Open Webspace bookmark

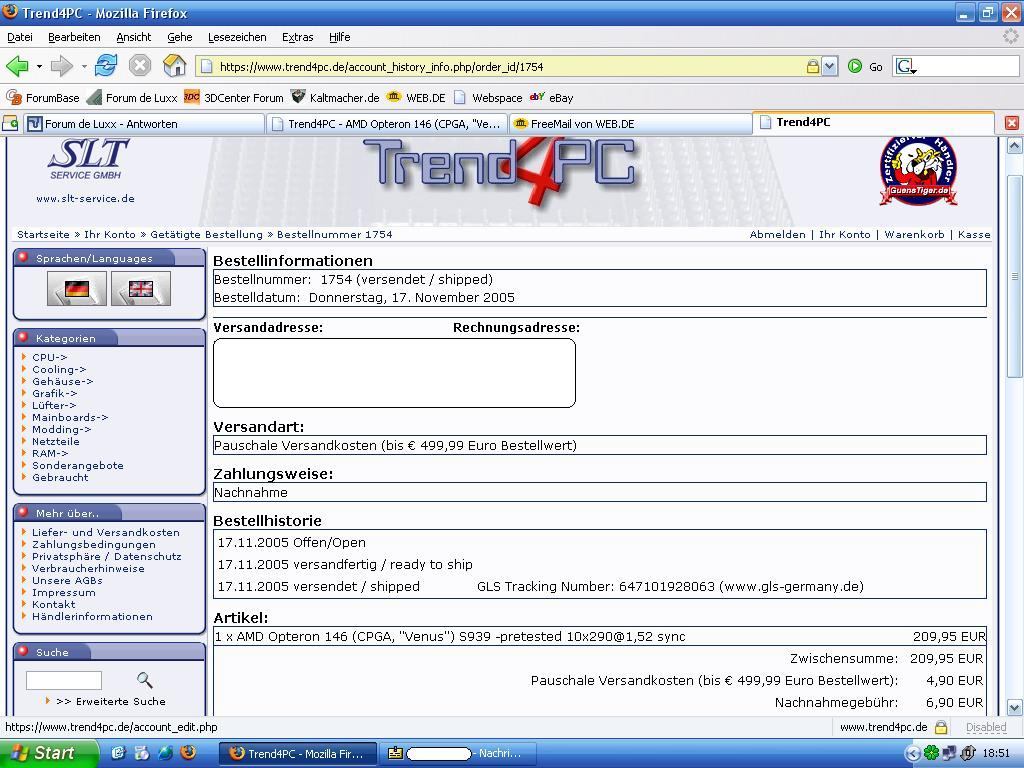[488, 98]
